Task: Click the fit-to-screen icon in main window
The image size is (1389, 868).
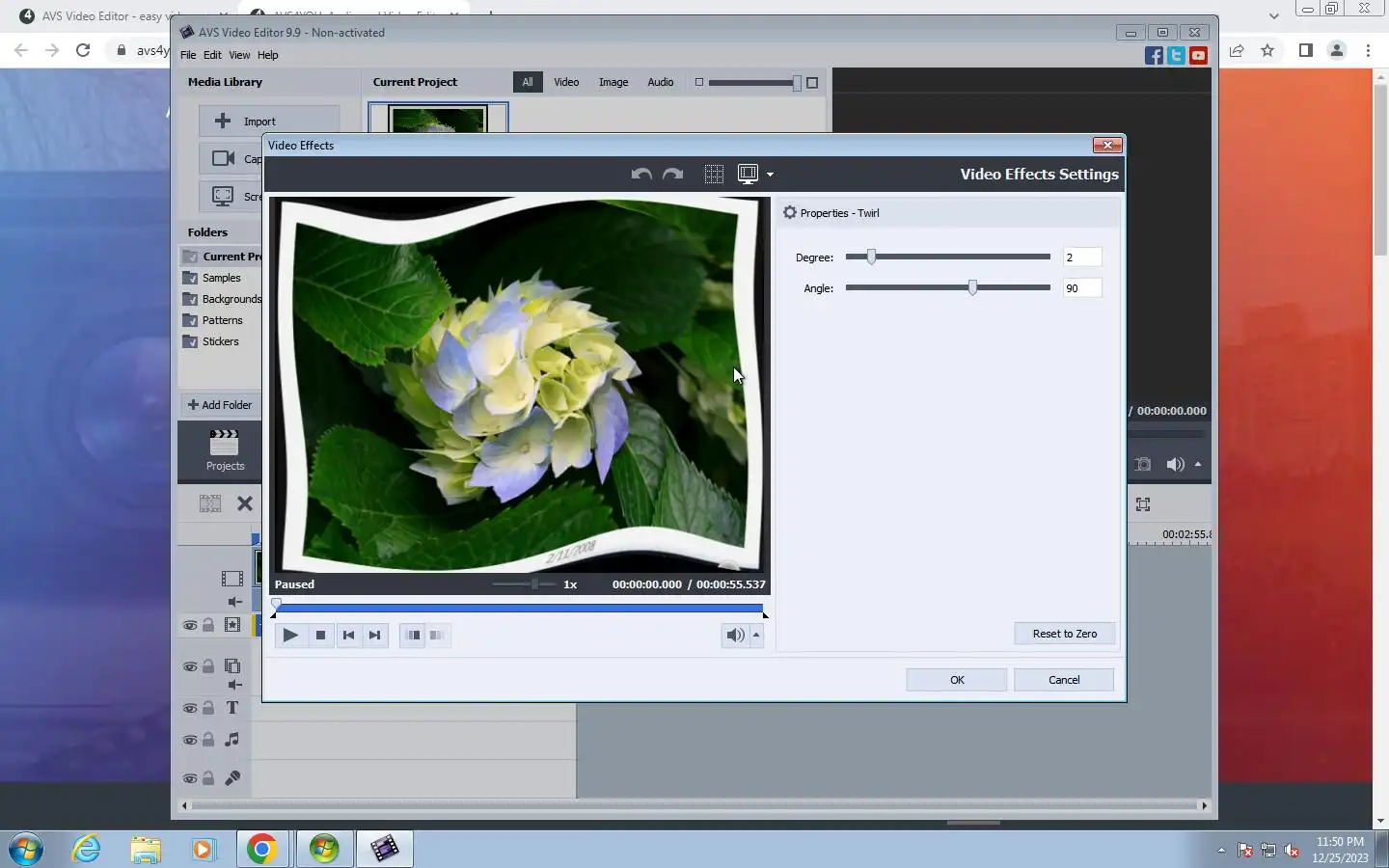Action: point(1143,504)
